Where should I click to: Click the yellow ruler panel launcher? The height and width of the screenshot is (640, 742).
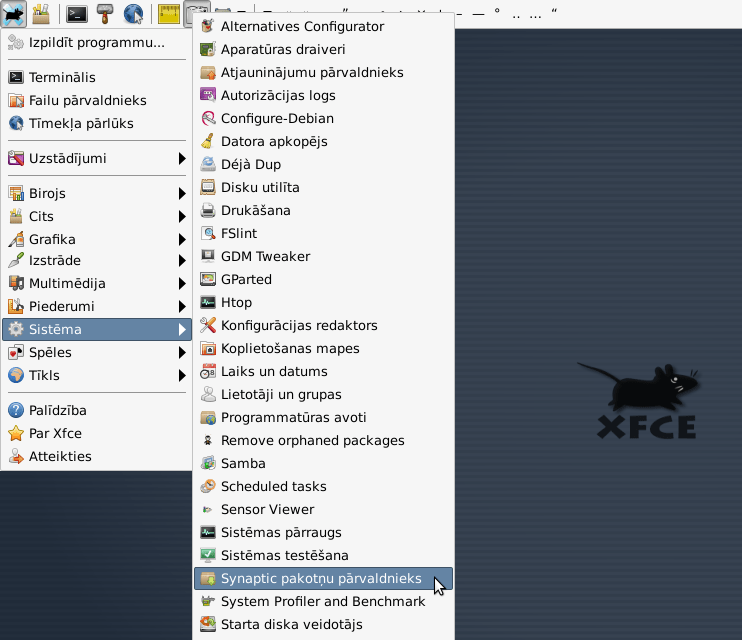point(168,14)
